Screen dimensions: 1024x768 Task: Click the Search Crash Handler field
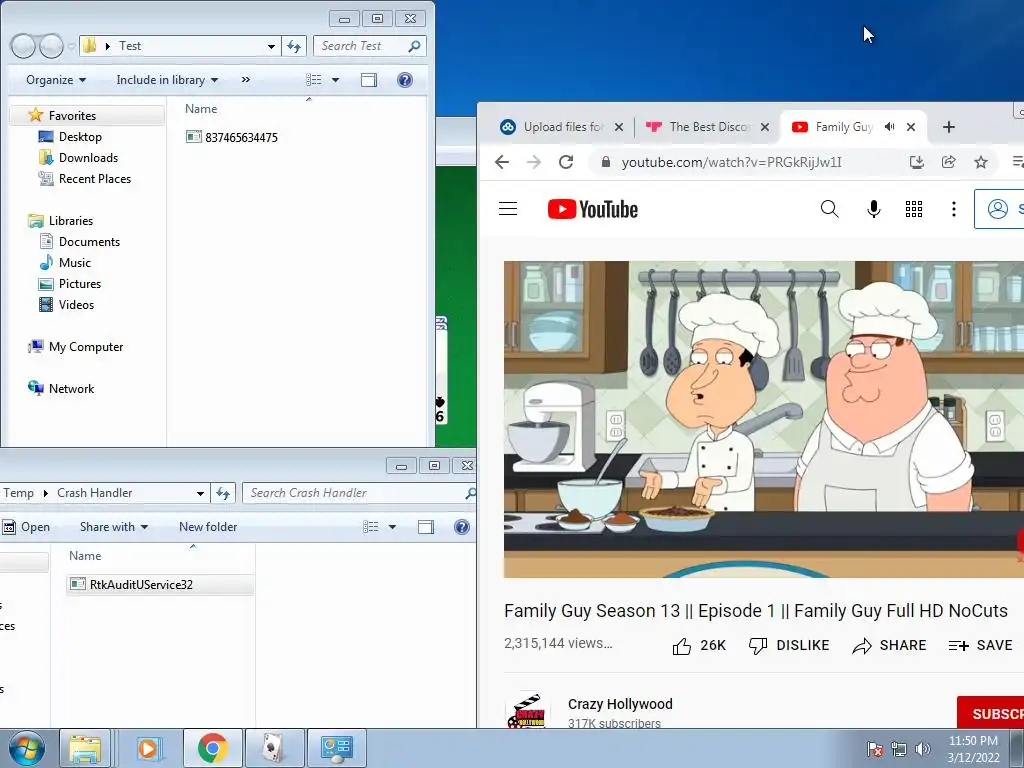coord(358,493)
